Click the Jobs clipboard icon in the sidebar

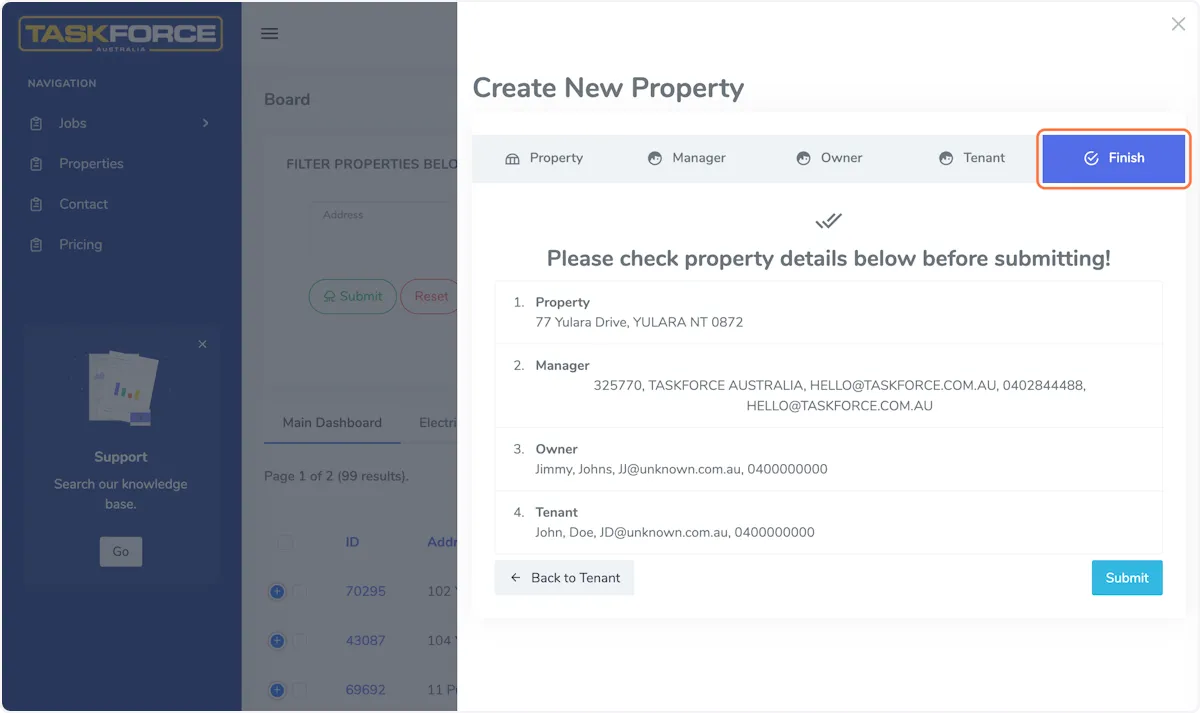click(x=37, y=123)
